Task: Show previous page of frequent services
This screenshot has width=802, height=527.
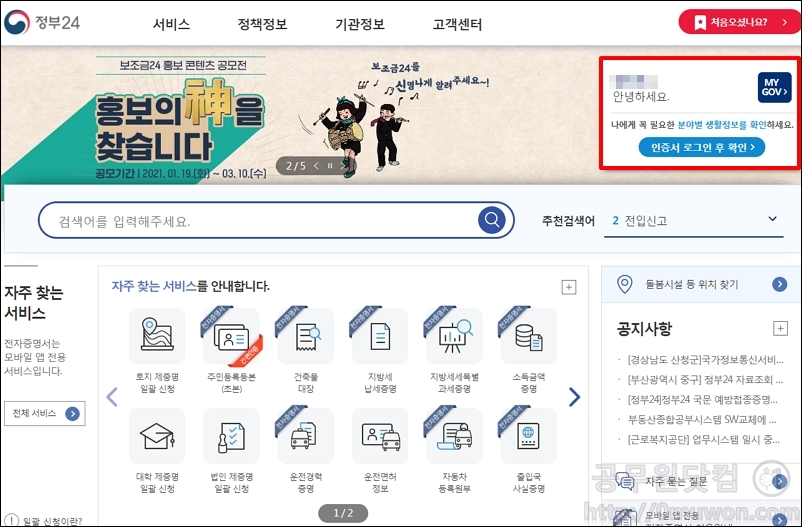Action: pos(112,397)
